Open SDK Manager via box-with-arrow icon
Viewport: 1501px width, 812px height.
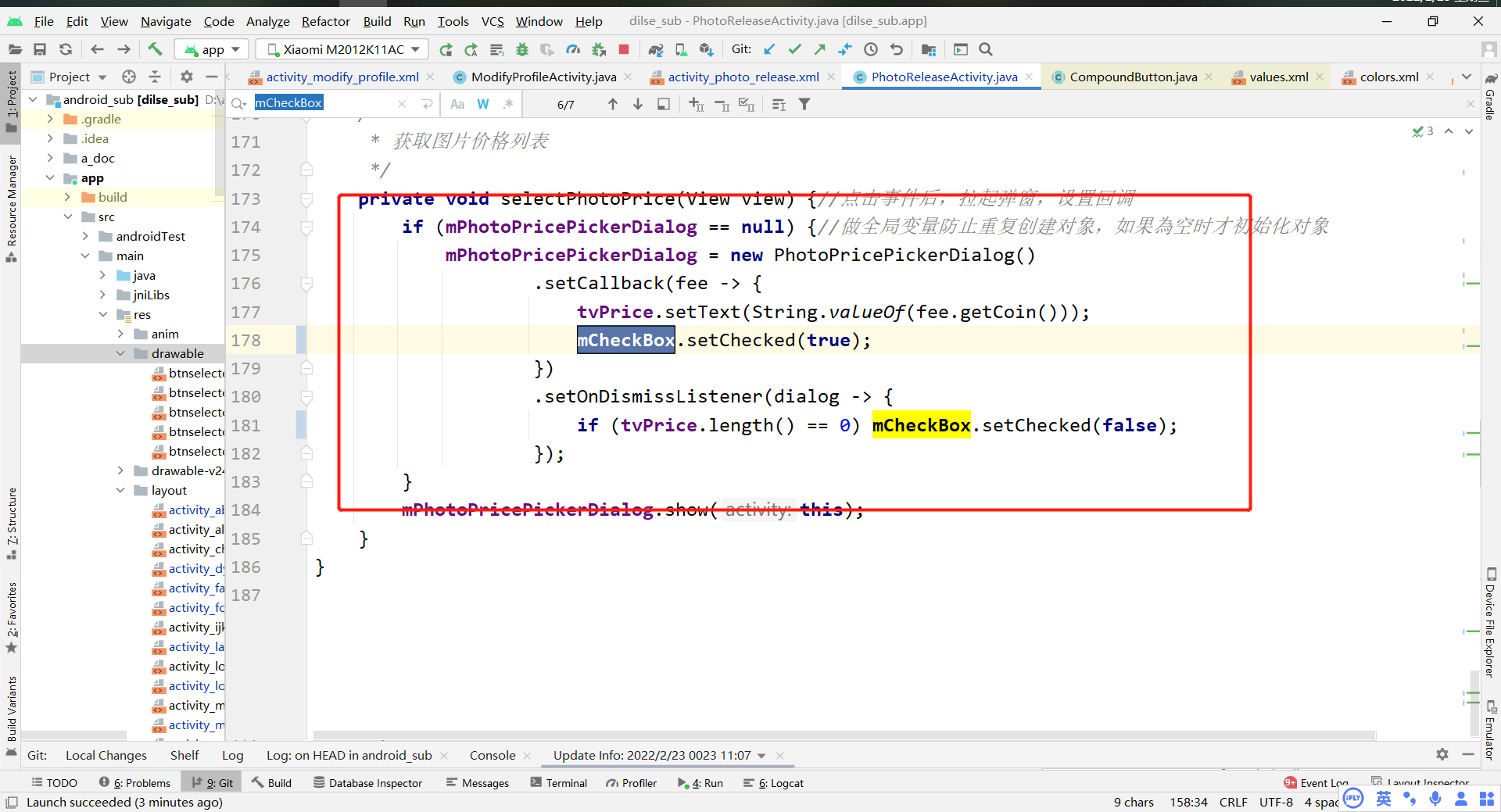click(x=707, y=49)
